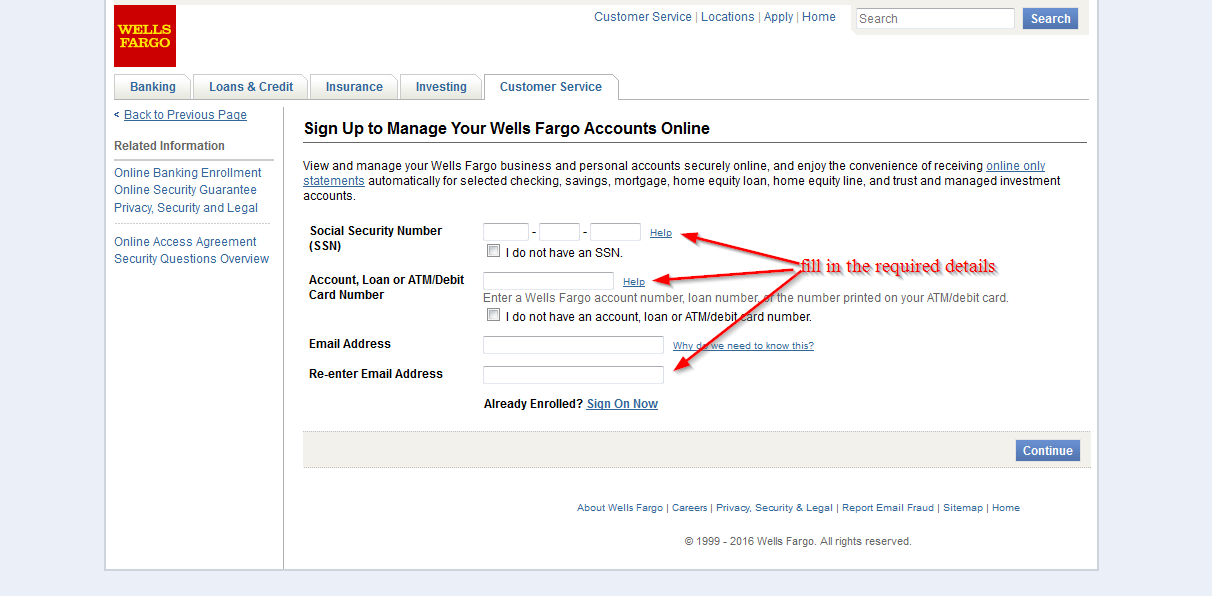
Task: Tick 'I do not have an account' checkbox
Action: click(493, 315)
